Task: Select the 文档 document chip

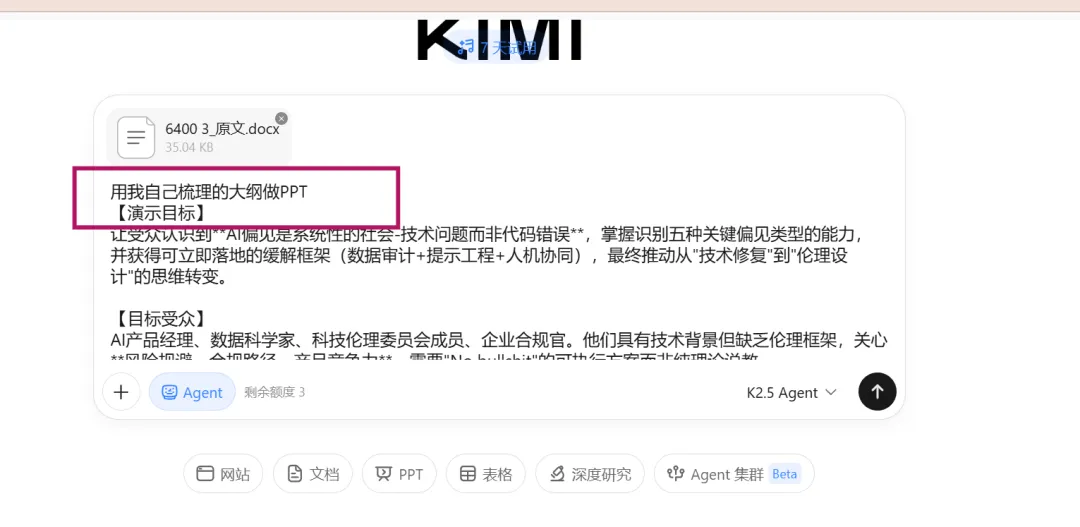Action: [x=313, y=473]
